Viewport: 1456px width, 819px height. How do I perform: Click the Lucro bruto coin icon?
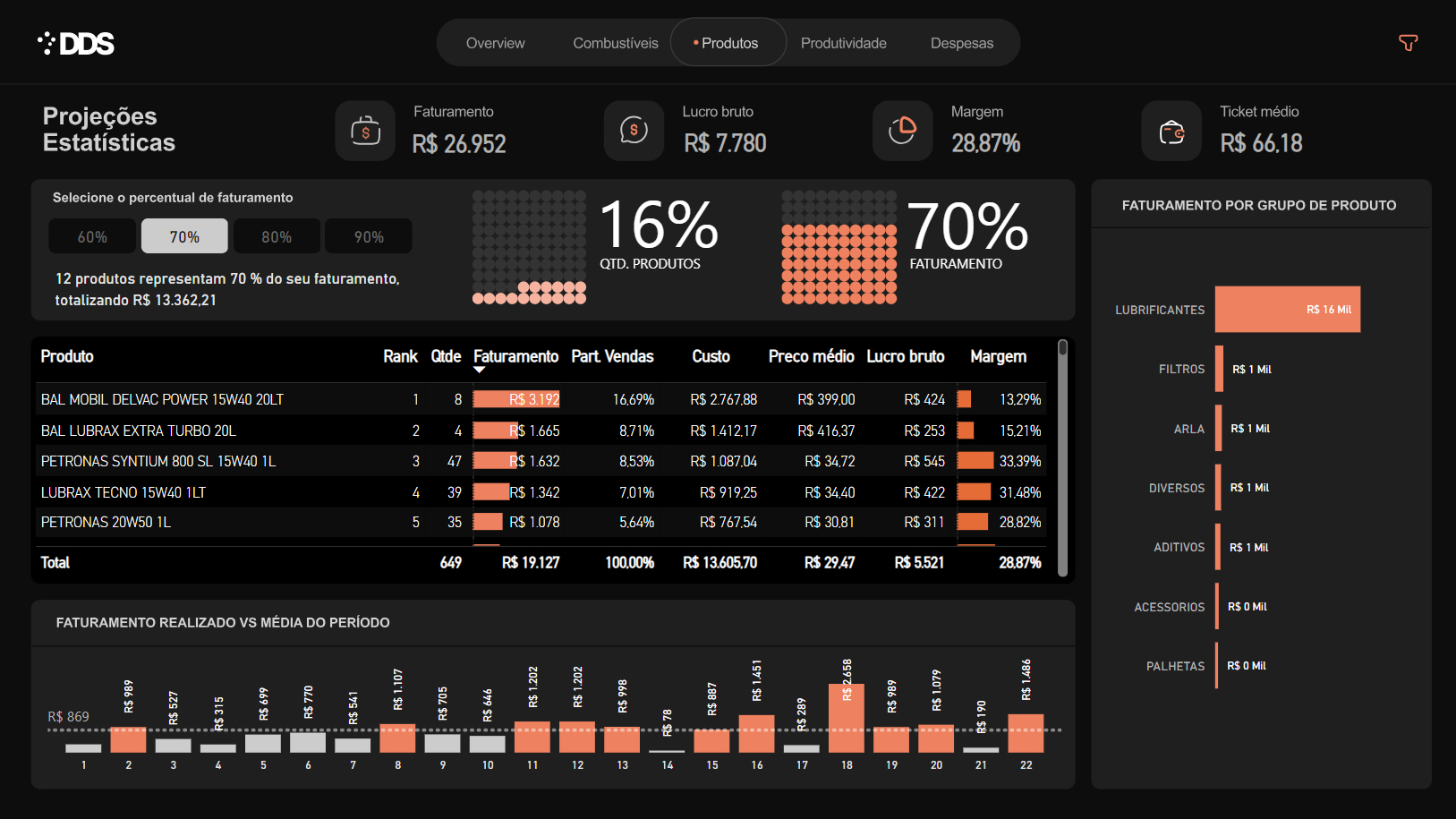click(x=634, y=131)
